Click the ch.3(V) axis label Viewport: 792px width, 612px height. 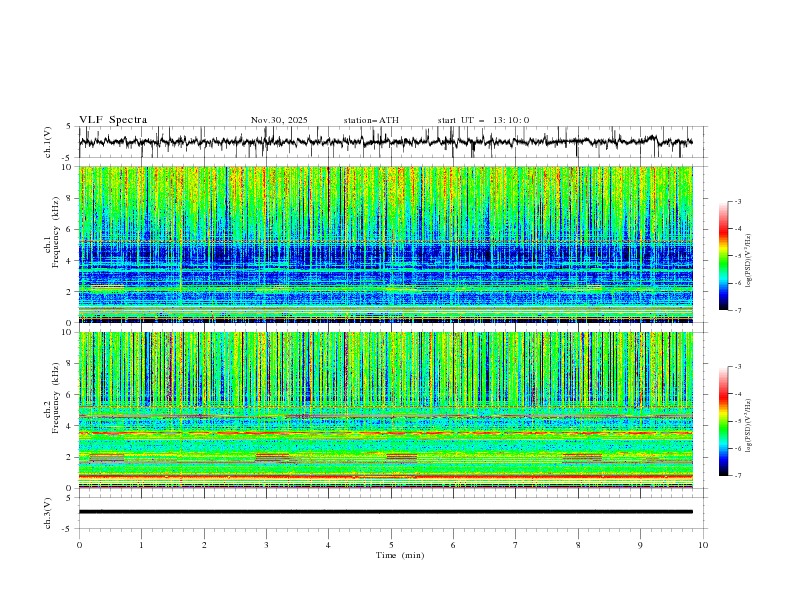48,511
